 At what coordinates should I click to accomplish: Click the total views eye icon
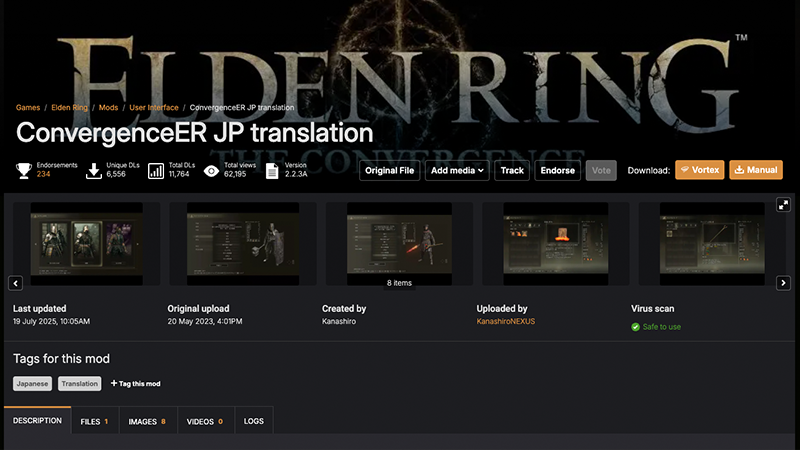tap(211, 170)
